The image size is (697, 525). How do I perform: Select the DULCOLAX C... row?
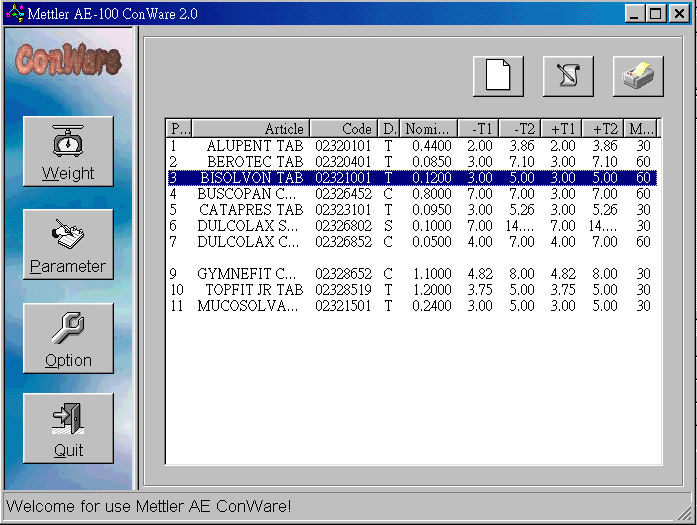click(412, 242)
